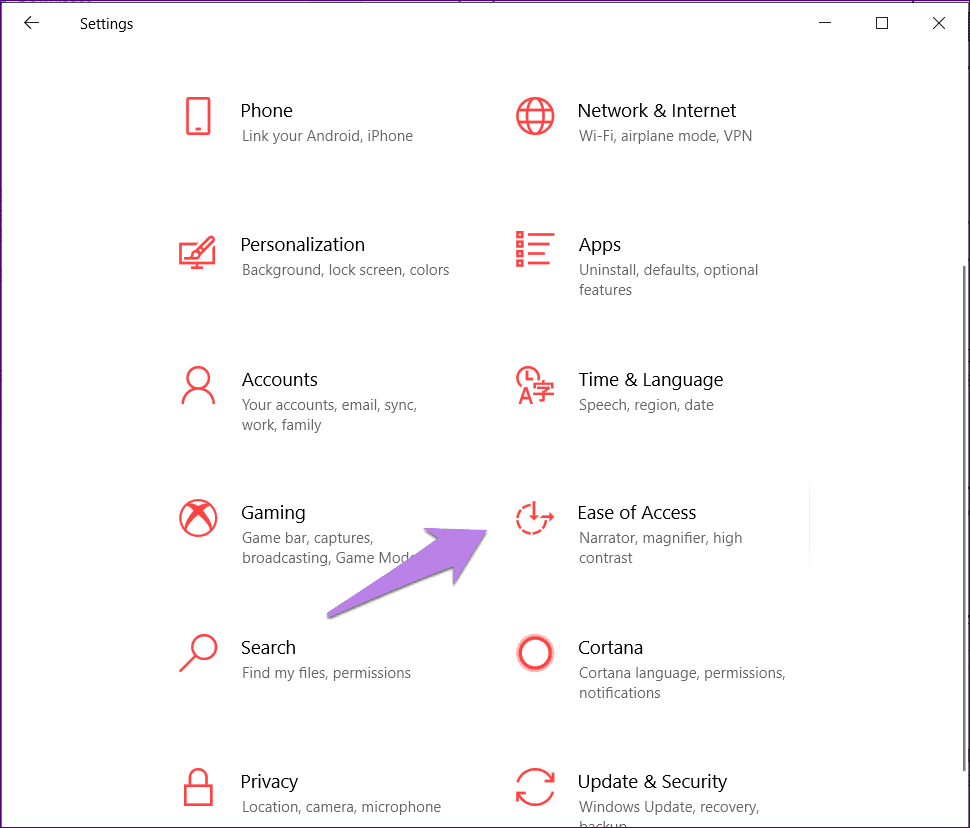Click the Network & Internet globe icon
This screenshot has width=970, height=828.
tap(535, 116)
